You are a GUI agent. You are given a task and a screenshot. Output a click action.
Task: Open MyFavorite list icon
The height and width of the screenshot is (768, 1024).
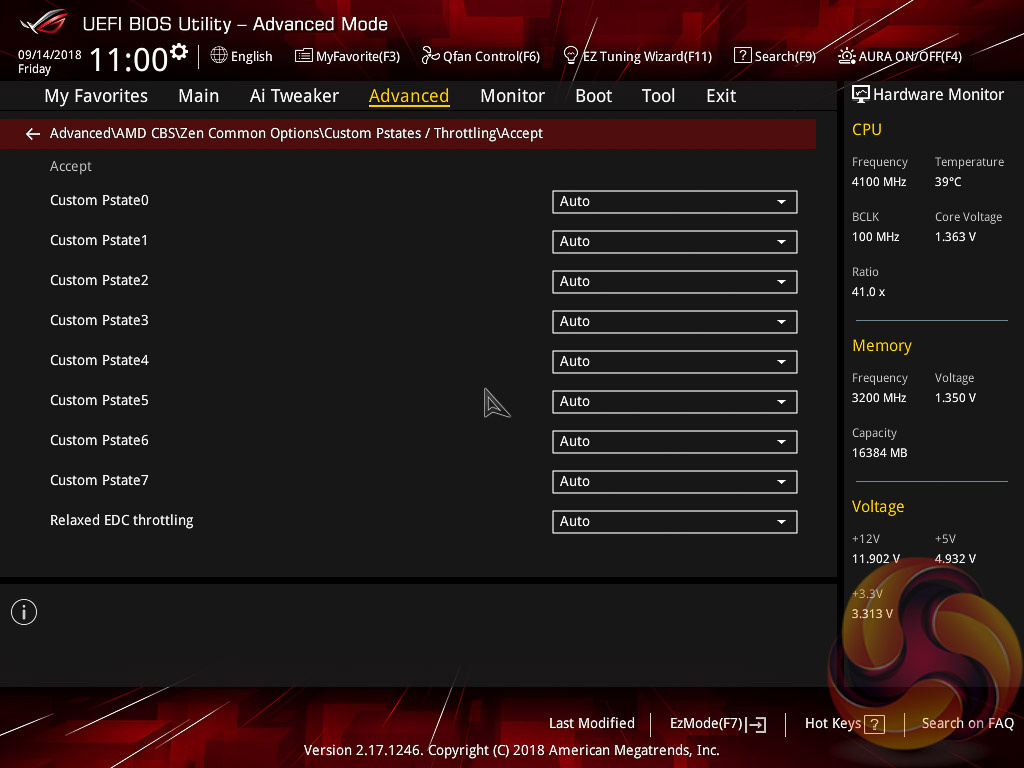[x=304, y=56]
